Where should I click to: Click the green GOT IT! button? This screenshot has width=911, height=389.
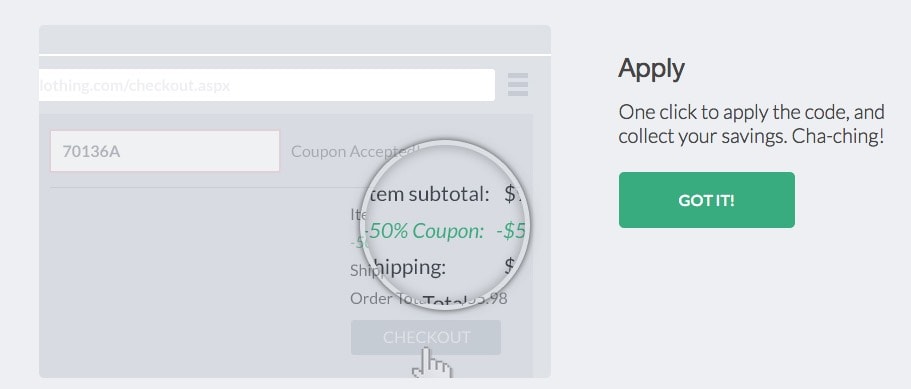click(x=706, y=200)
